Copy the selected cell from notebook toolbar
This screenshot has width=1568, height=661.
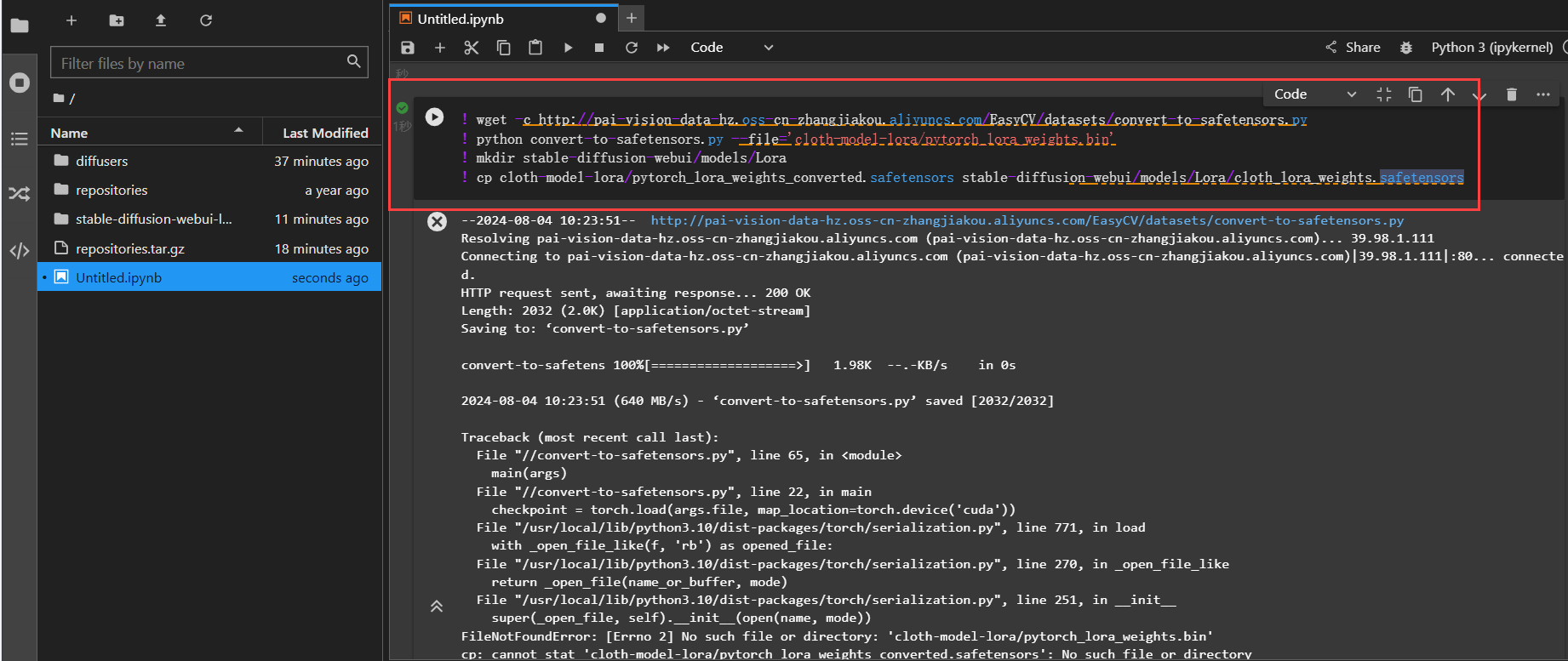pos(504,48)
